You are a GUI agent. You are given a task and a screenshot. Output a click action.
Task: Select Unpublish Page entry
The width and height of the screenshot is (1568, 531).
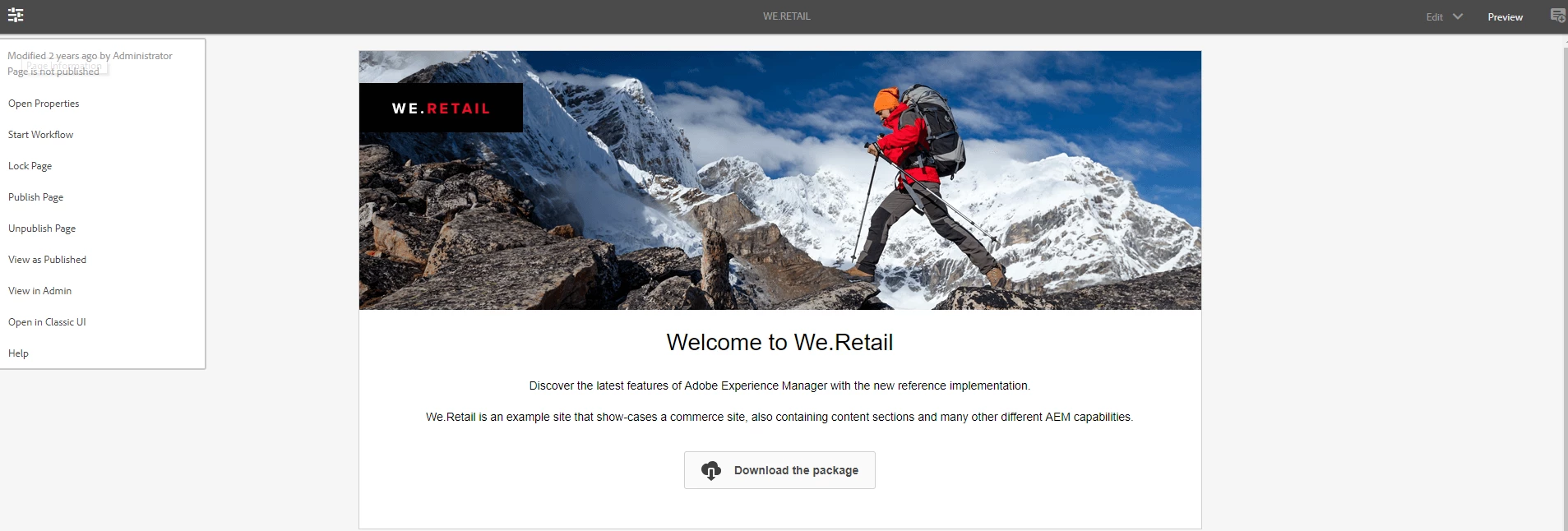[42, 229]
